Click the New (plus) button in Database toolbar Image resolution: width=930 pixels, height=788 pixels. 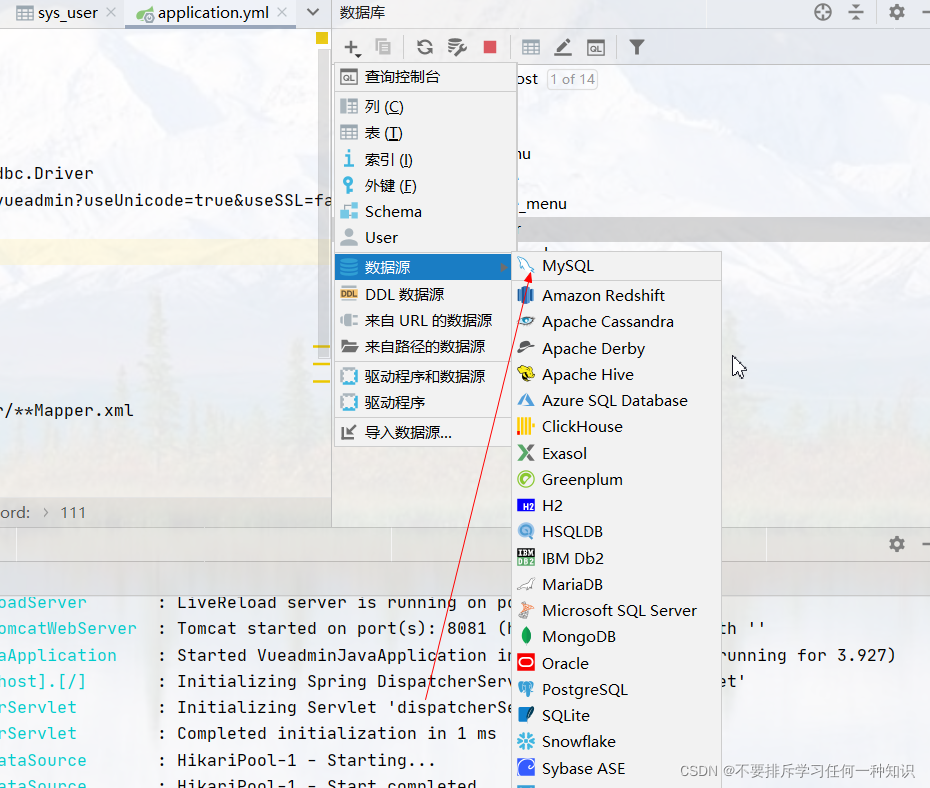point(352,47)
